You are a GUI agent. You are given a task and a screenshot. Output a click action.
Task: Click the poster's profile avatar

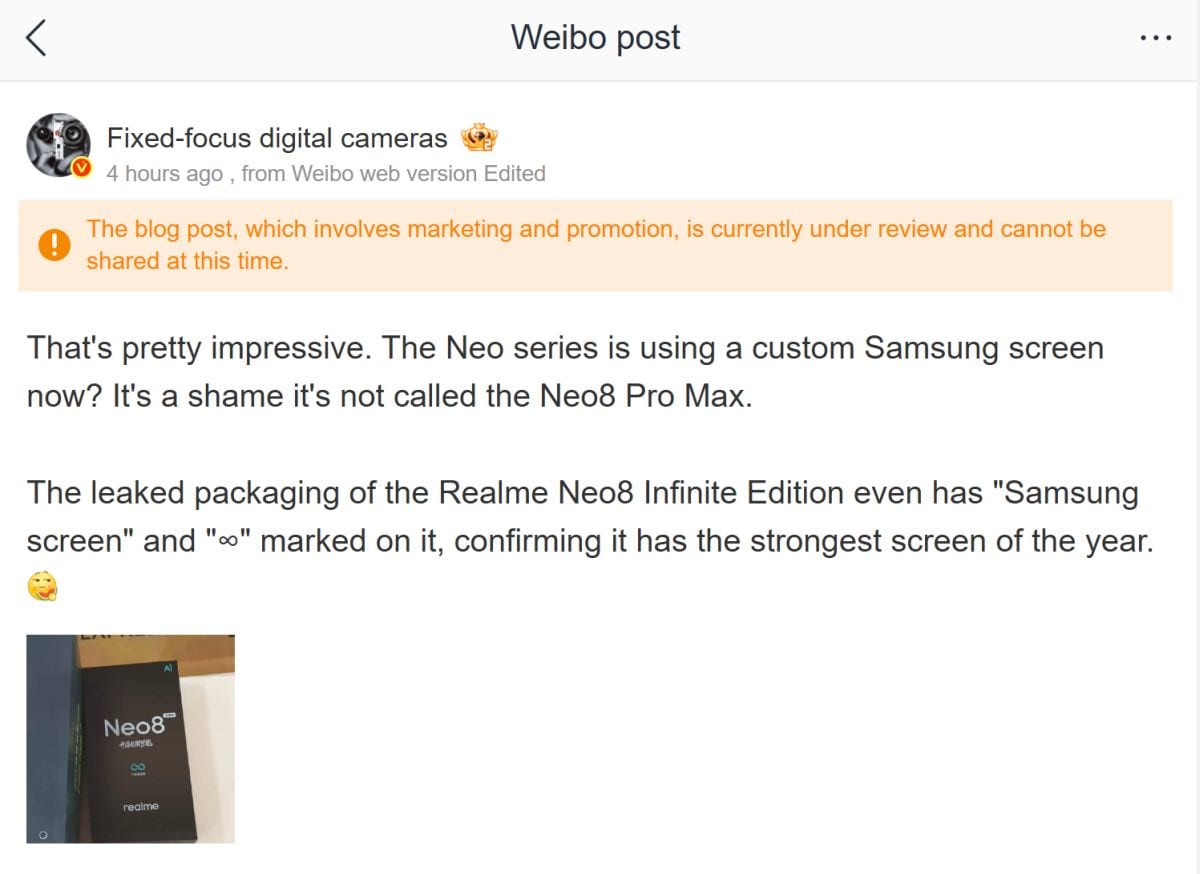tap(58, 144)
